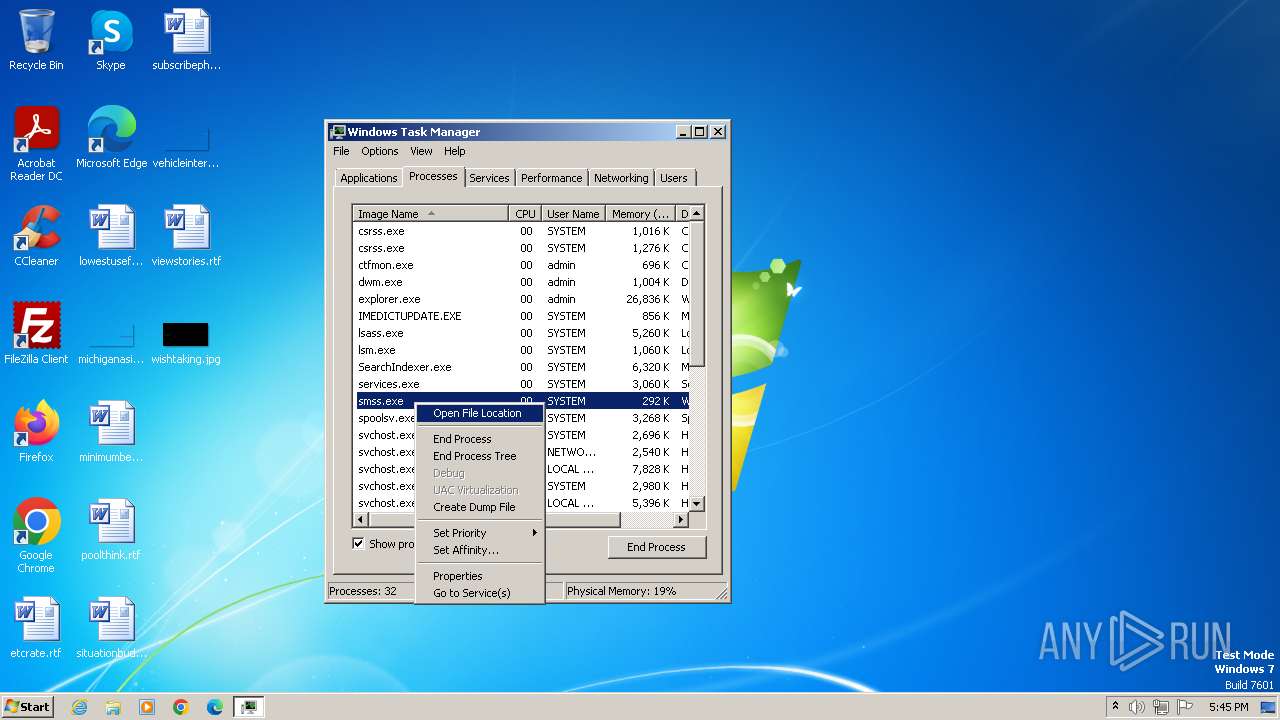Open Internet Explorer in taskbar
Viewport: 1280px width, 720px height.
coord(79,707)
